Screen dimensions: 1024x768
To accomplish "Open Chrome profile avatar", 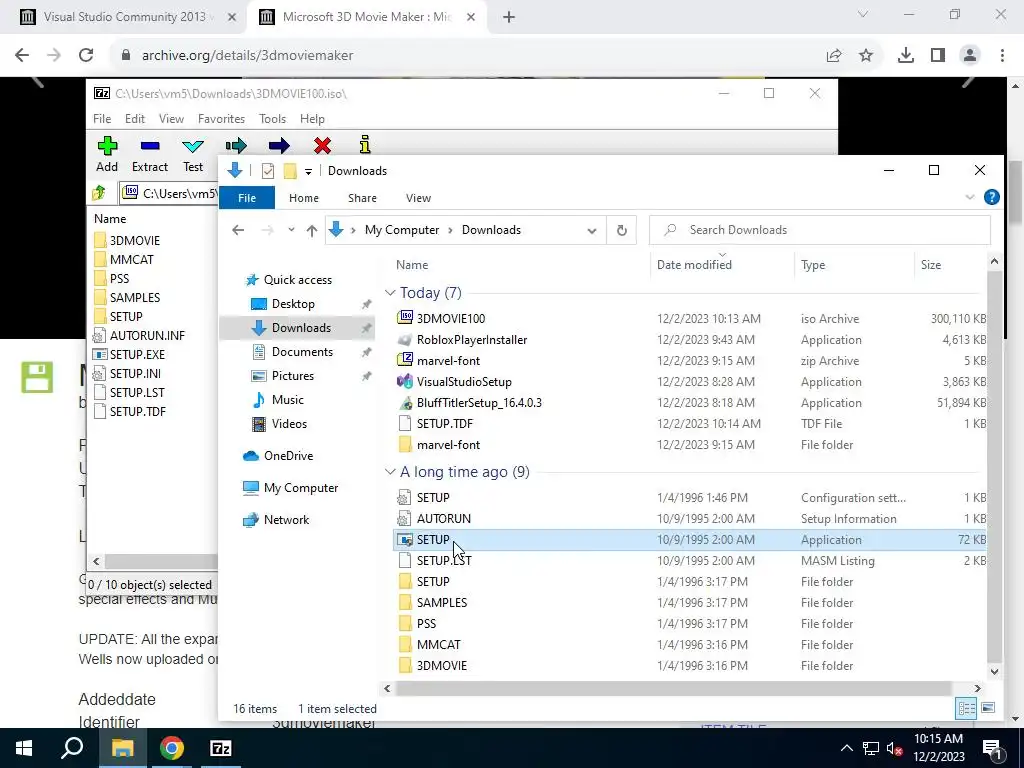I will click(x=970, y=56).
